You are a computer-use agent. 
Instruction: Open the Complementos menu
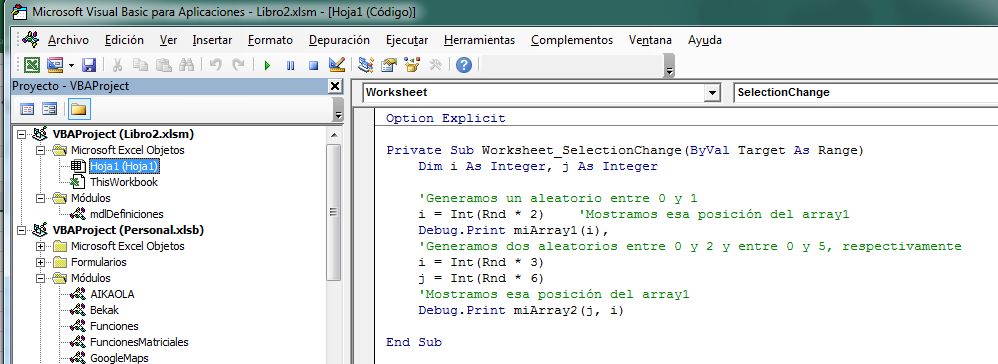tap(572, 40)
